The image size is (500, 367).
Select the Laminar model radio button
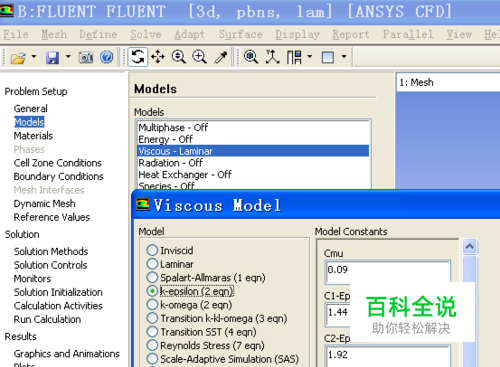click(x=152, y=264)
